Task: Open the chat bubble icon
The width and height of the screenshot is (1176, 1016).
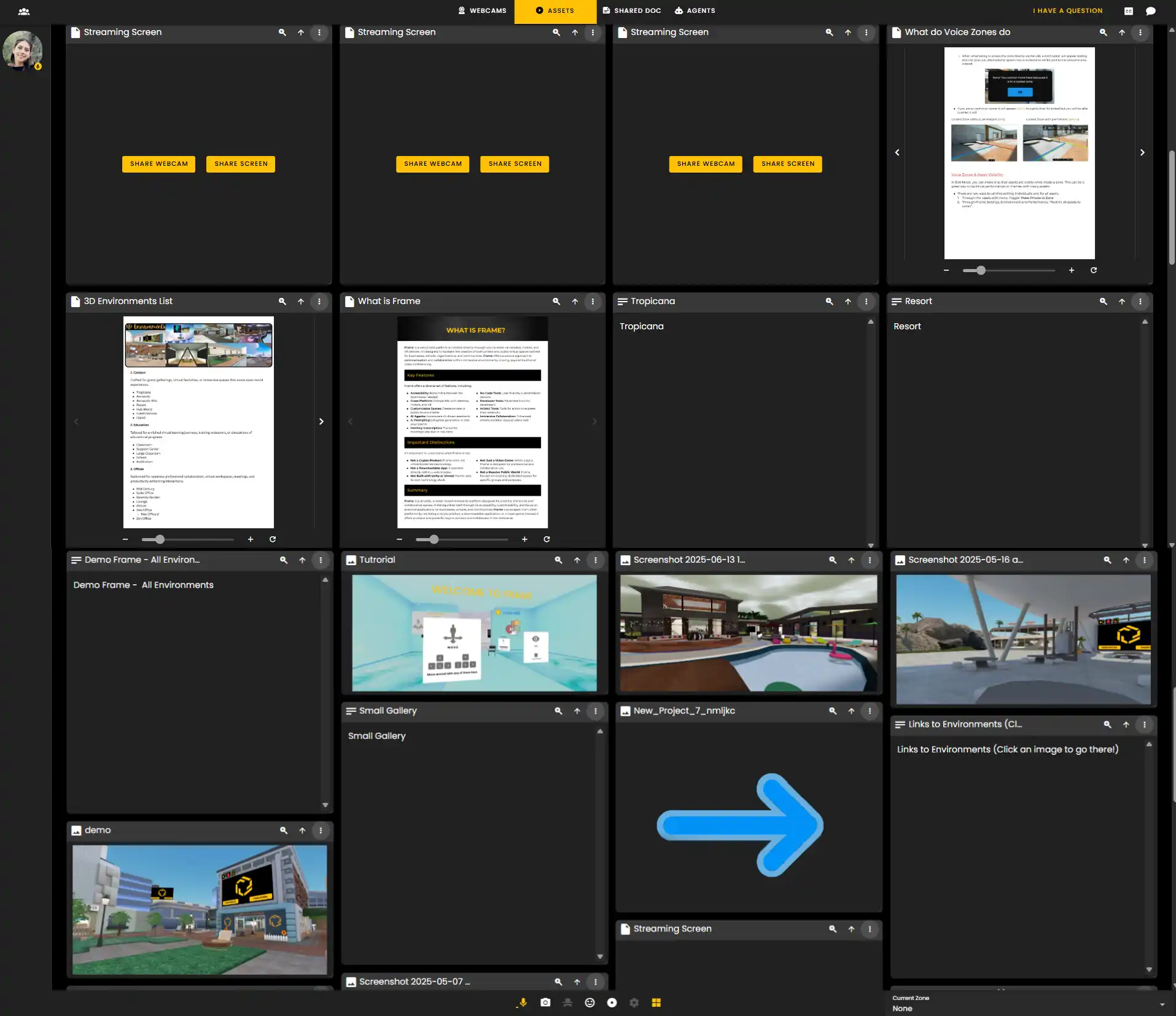Action: (x=1150, y=11)
